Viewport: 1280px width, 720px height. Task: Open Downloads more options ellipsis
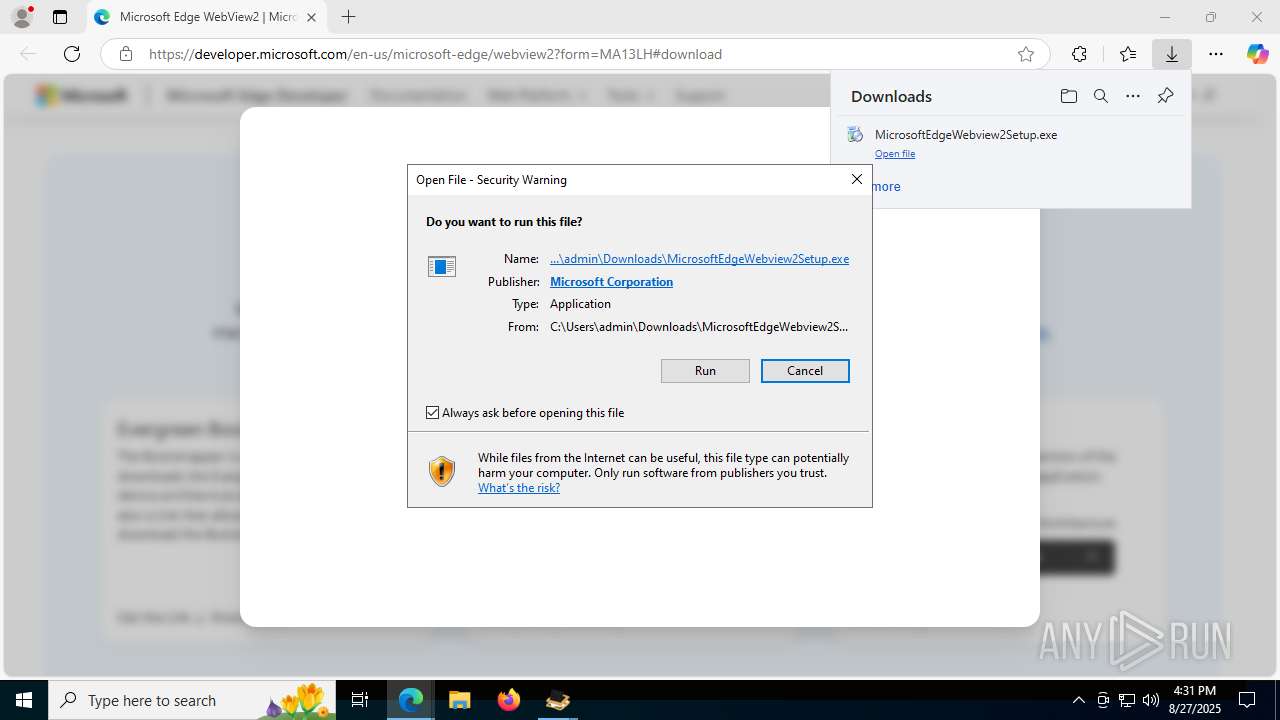pos(1133,96)
